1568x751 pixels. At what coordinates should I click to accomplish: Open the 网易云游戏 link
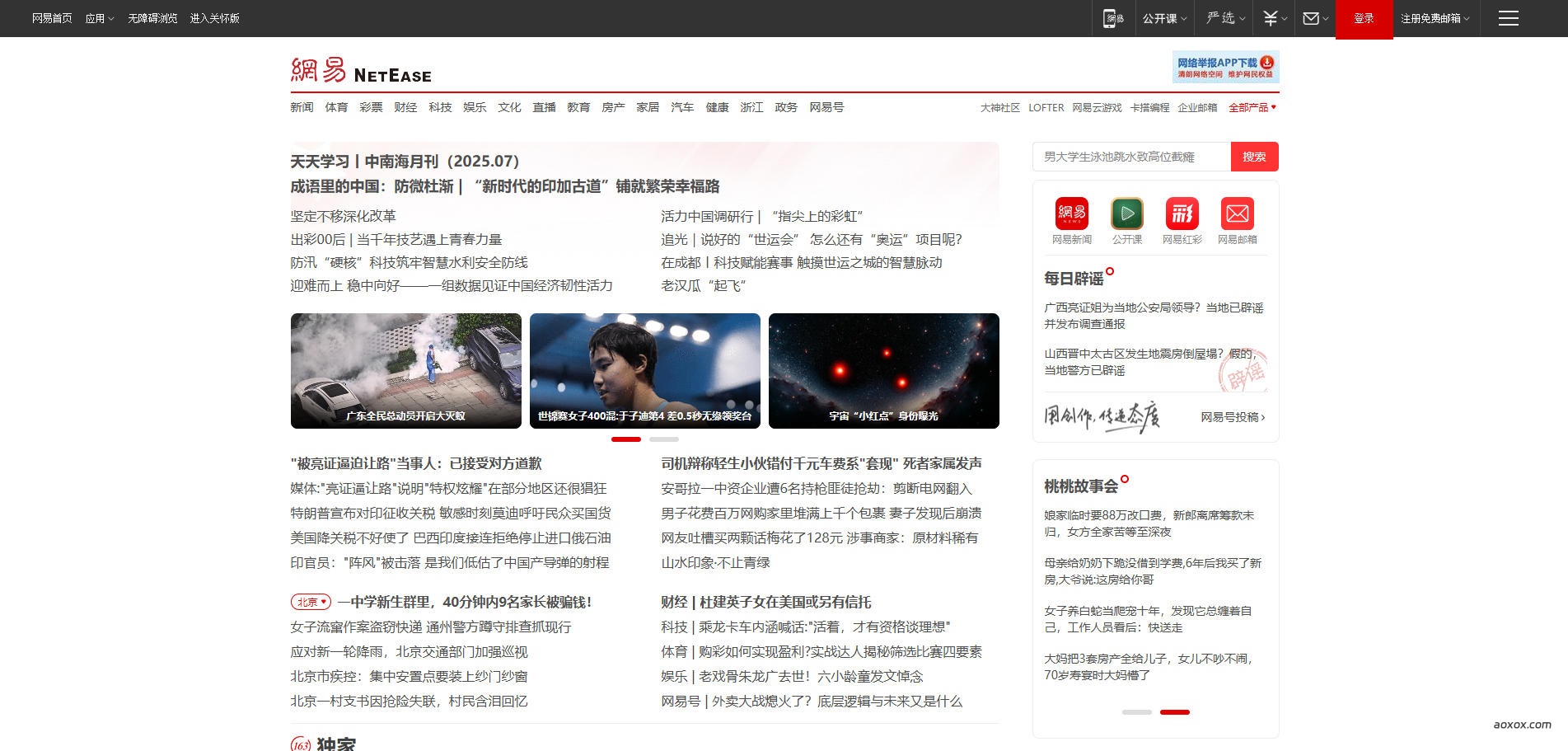[x=1097, y=107]
